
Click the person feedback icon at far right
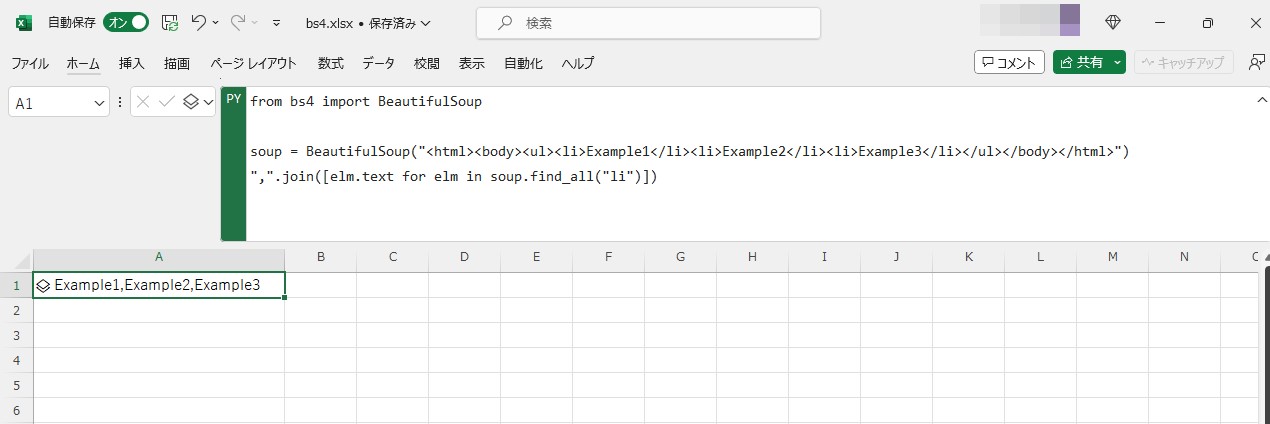(x=1256, y=62)
